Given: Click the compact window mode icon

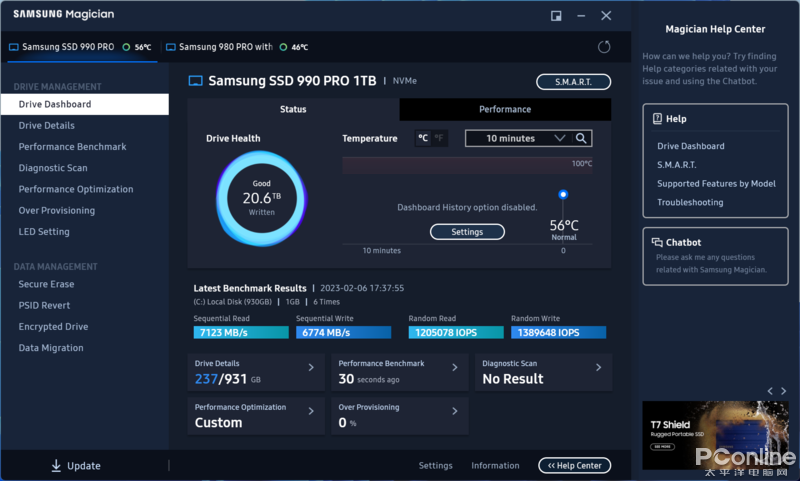Looking at the screenshot, I should coord(556,16).
